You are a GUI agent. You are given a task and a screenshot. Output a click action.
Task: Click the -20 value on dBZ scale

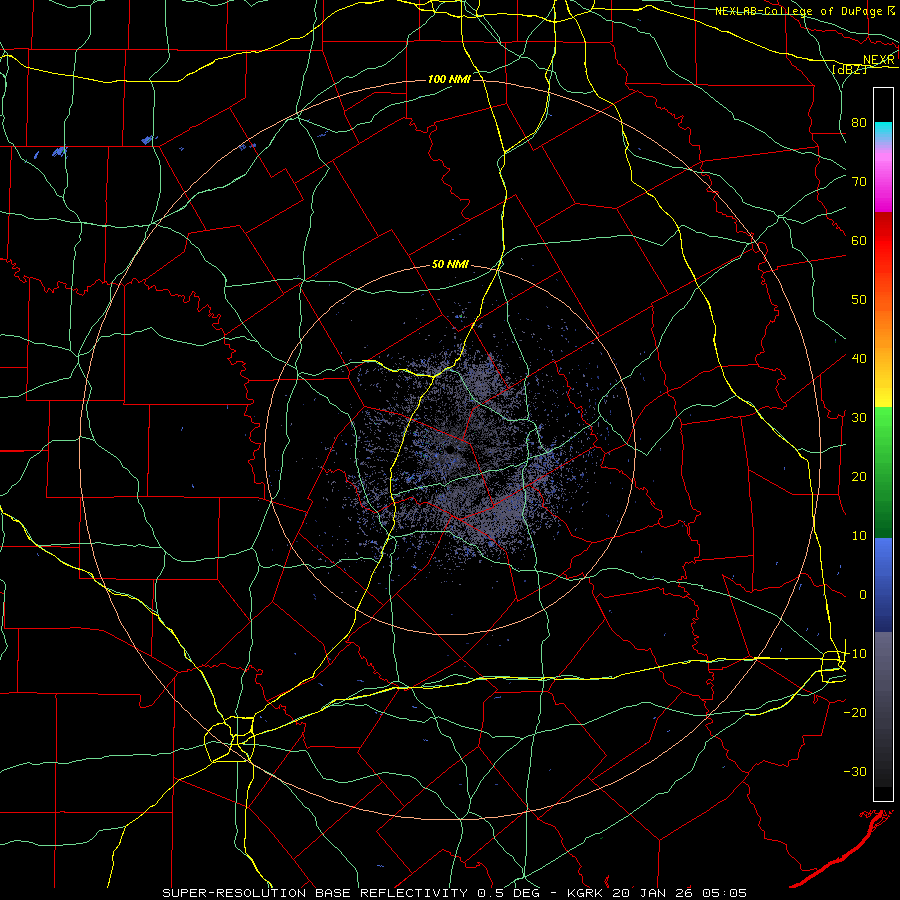pos(855,712)
